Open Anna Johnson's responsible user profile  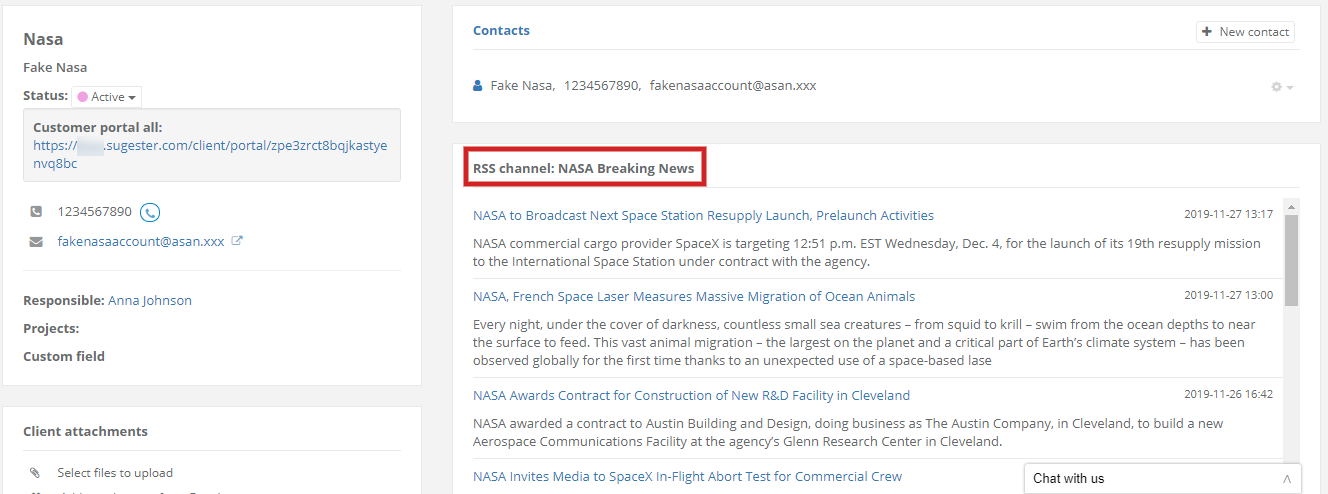pyautogui.click(x=150, y=300)
